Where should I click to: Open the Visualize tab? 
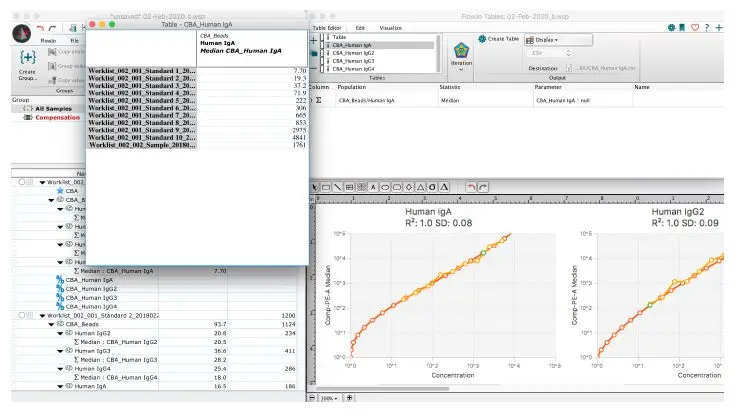[x=391, y=28]
